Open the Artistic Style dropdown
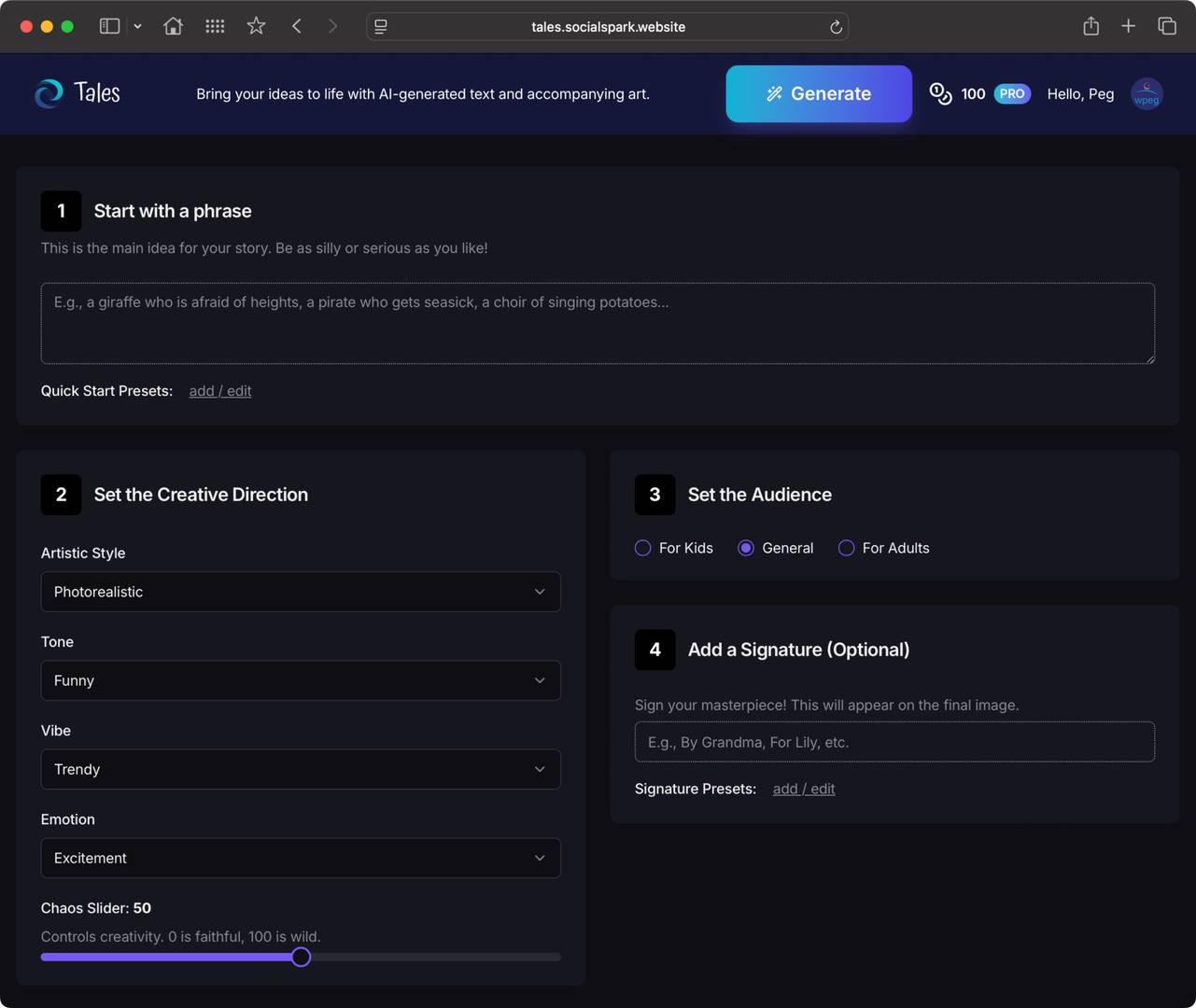1196x1008 pixels. [301, 592]
